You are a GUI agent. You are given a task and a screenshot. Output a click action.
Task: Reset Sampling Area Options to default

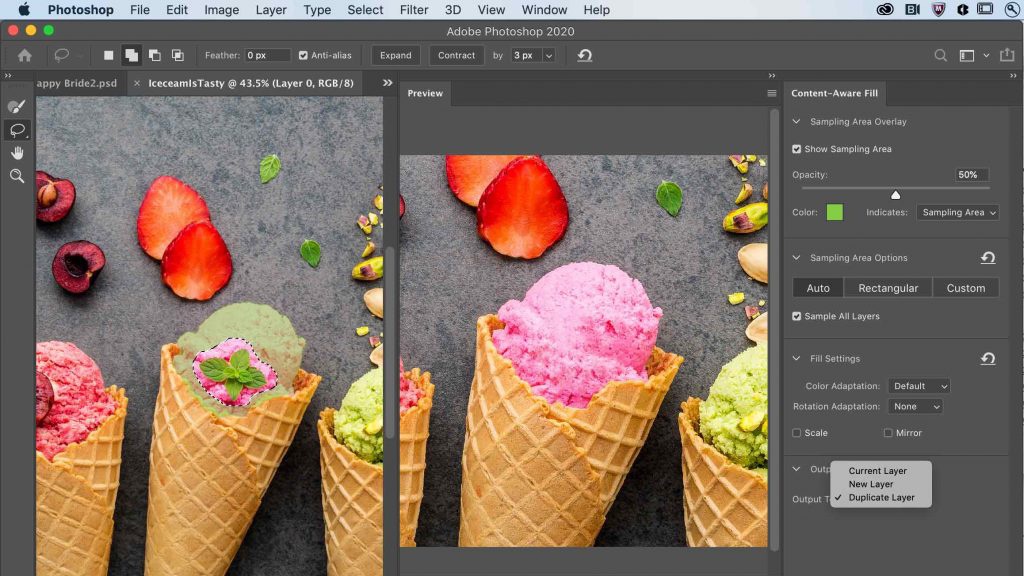click(987, 258)
